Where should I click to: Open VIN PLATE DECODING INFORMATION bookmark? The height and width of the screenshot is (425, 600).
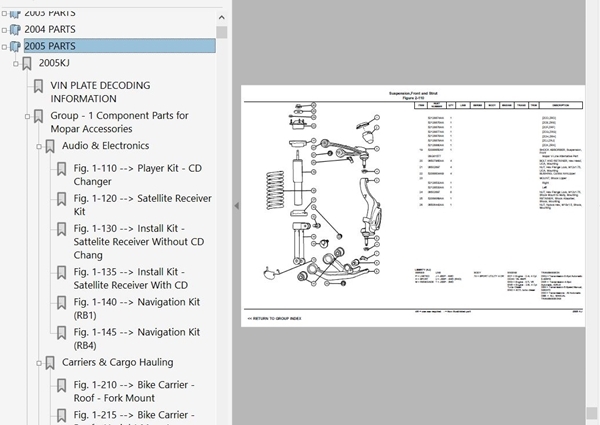click(x=100, y=92)
